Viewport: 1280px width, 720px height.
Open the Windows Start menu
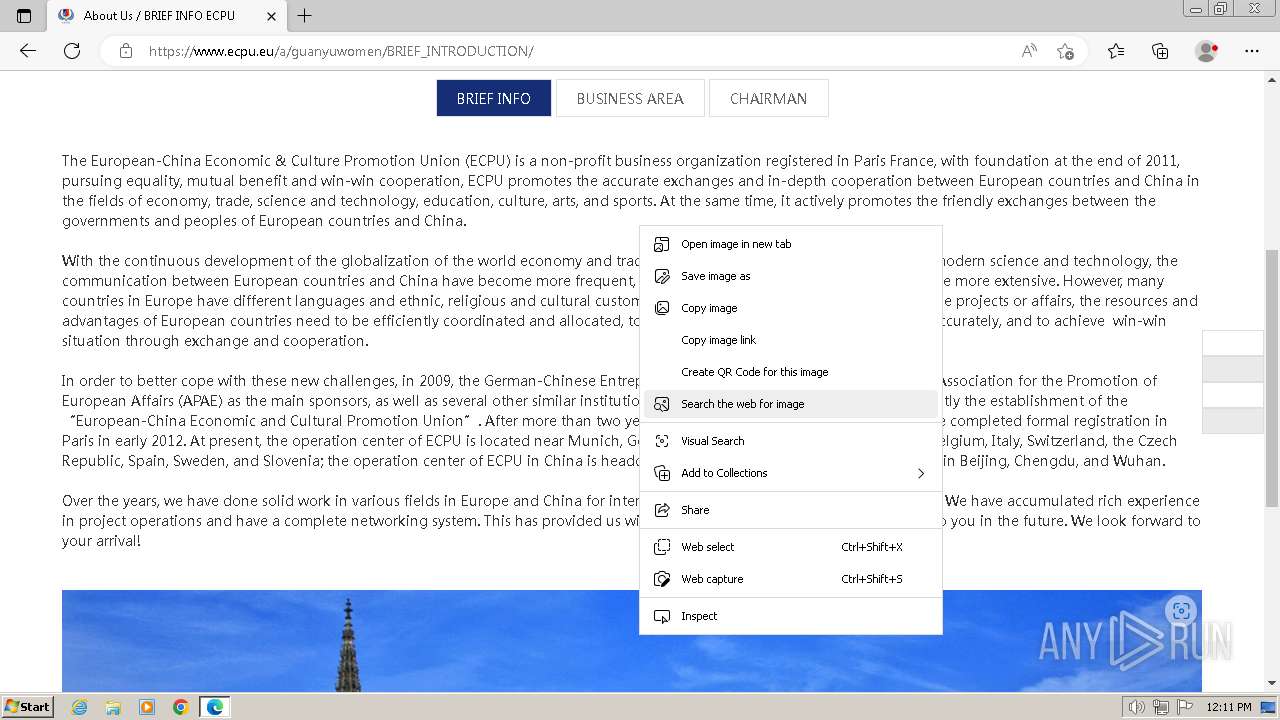tap(28, 706)
